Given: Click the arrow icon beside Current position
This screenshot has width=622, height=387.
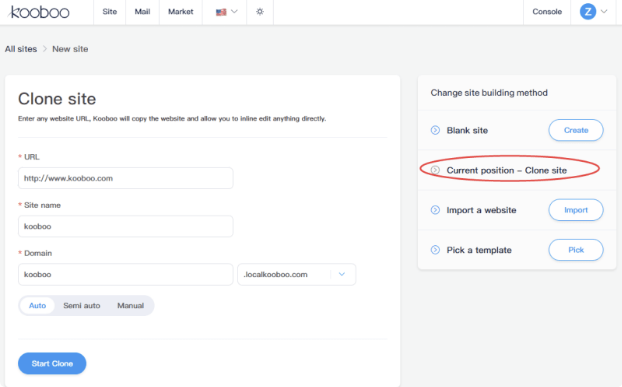Looking at the screenshot, I should point(435,170).
